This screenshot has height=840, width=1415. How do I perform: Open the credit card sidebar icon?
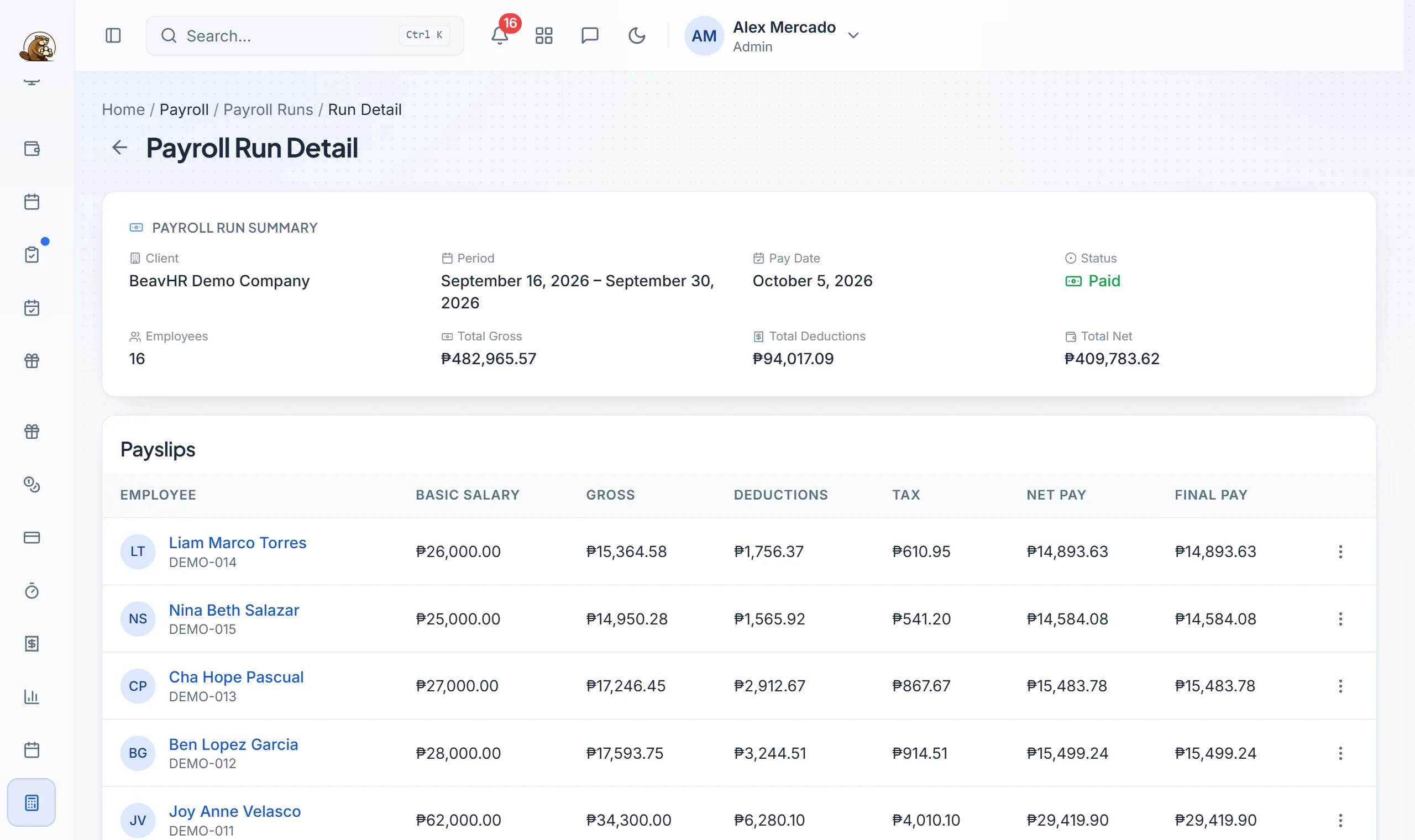coord(32,537)
